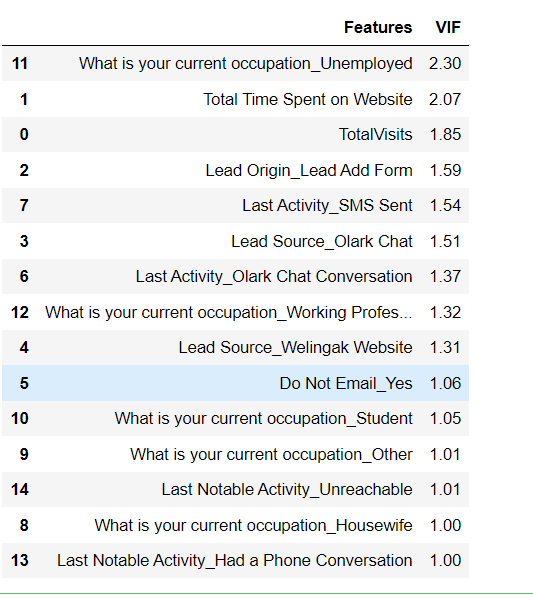This screenshot has width=533, height=598.
Task: Click occupation_Student feature cell
Action: pos(263,418)
